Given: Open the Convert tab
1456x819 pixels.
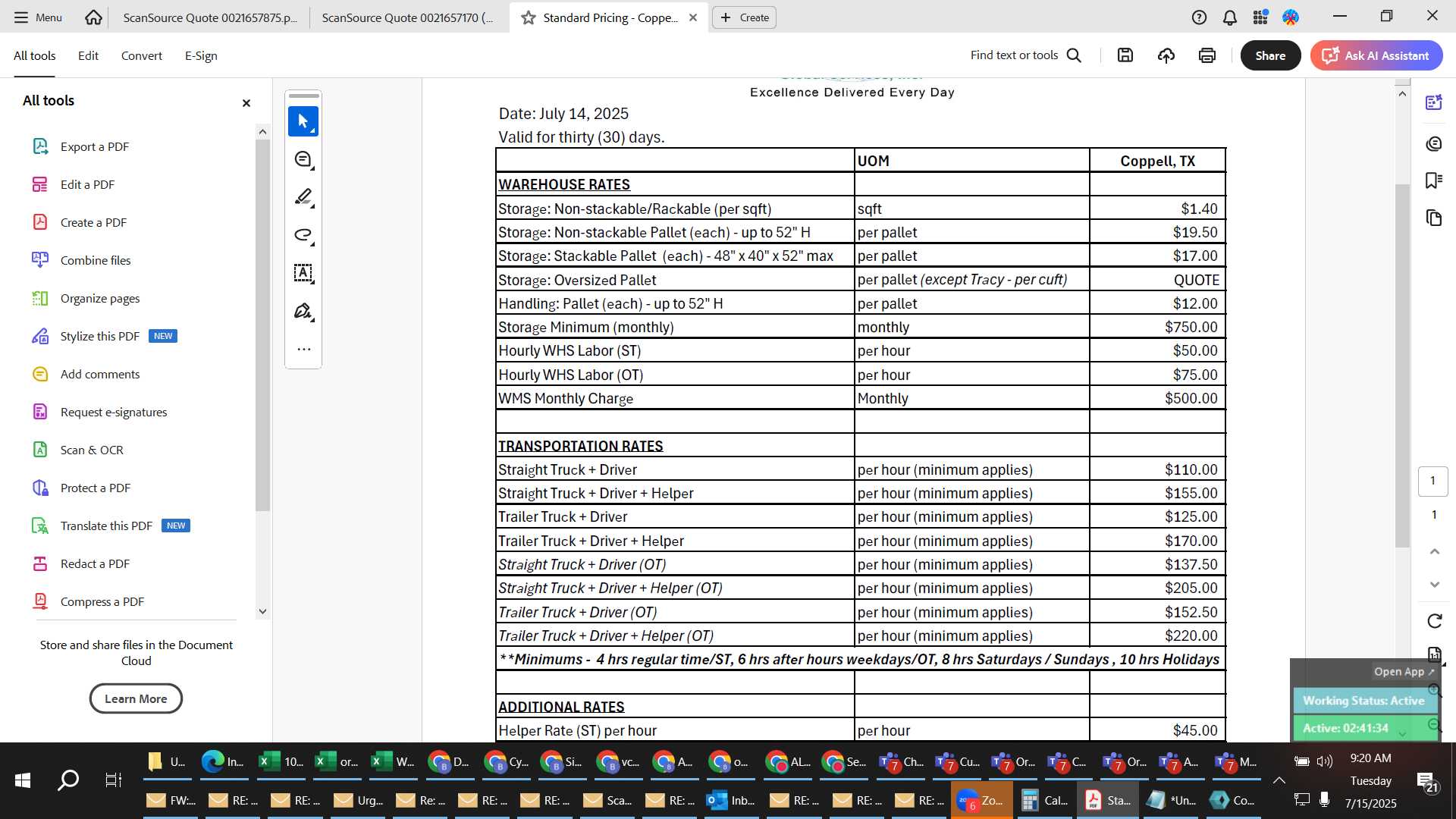Looking at the screenshot, I should (142, 55).
